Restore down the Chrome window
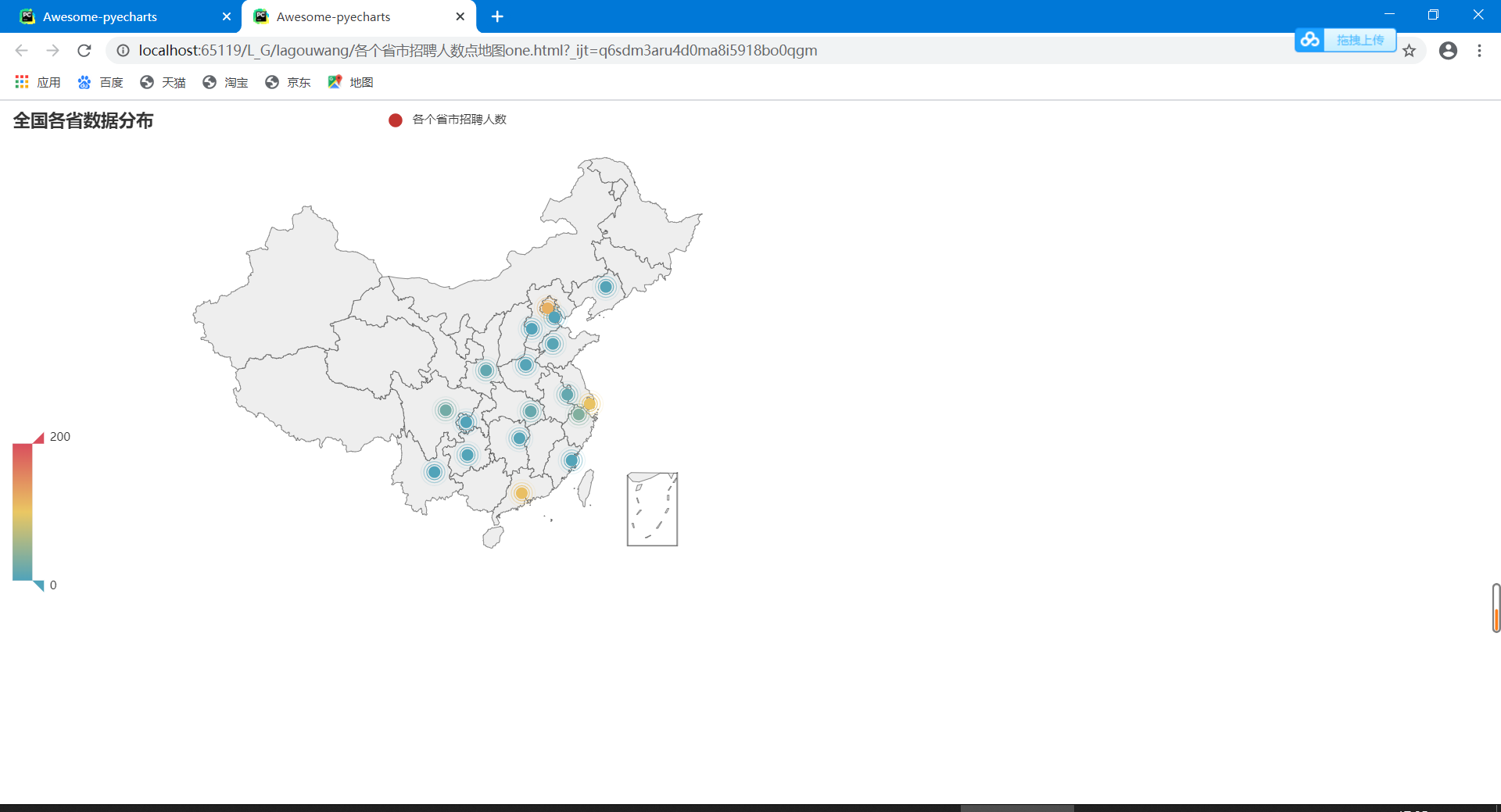The height and width of the screenshot is (812, 1501). pyautogui.click(x=1433, y=14)
